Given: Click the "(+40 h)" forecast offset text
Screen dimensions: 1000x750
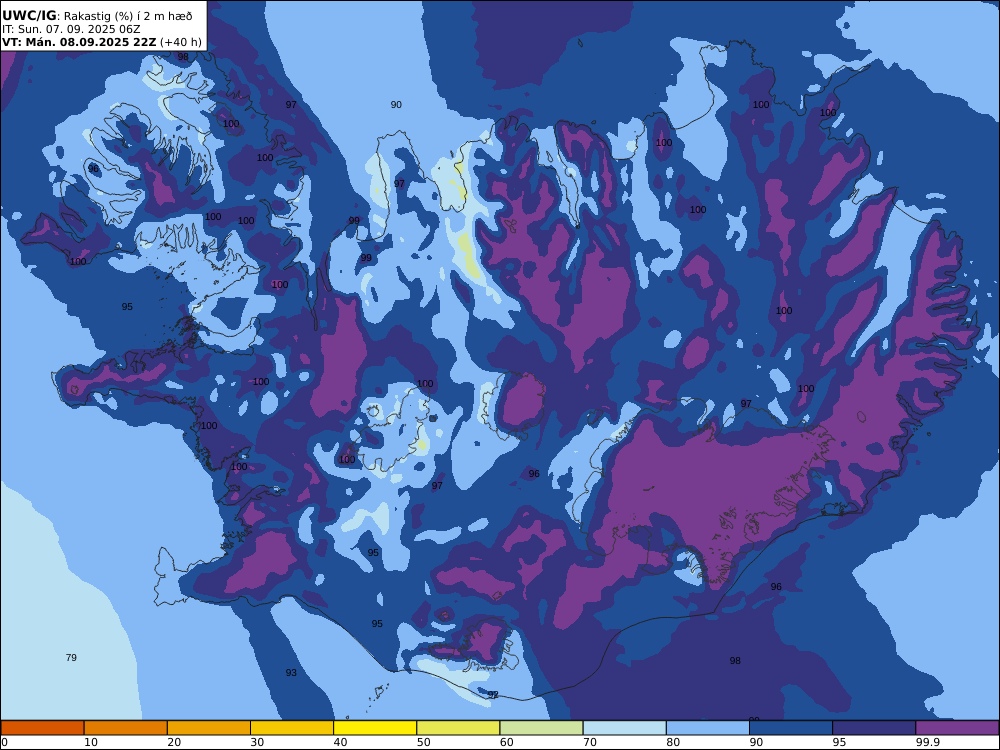Looking at the screenshot, I should click(180, 43).
